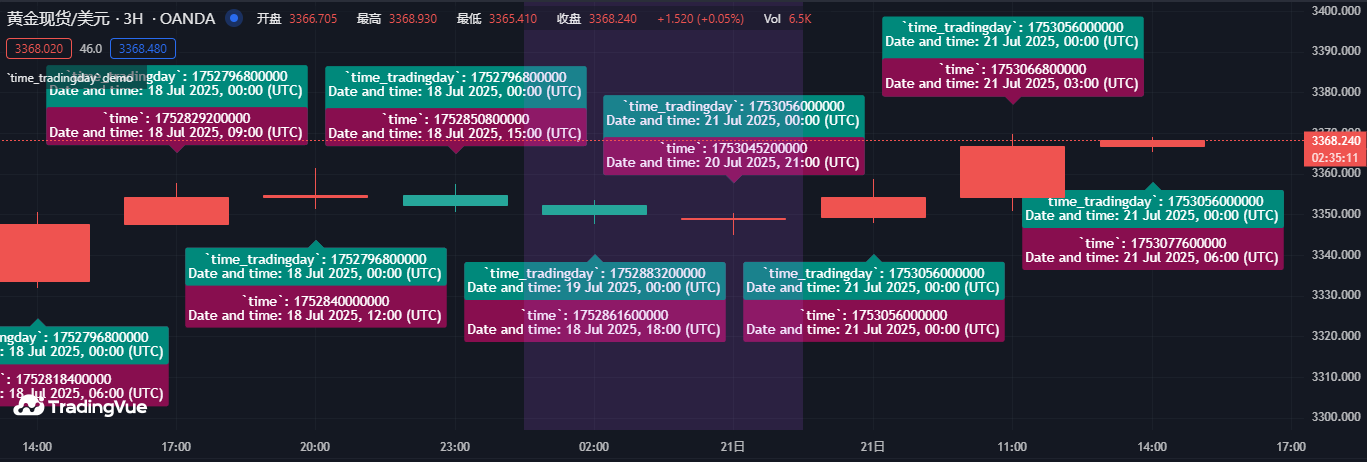Click the 3300.000 price axis label
Viewport: 1367px width, 462px height.
point(1335,417)
